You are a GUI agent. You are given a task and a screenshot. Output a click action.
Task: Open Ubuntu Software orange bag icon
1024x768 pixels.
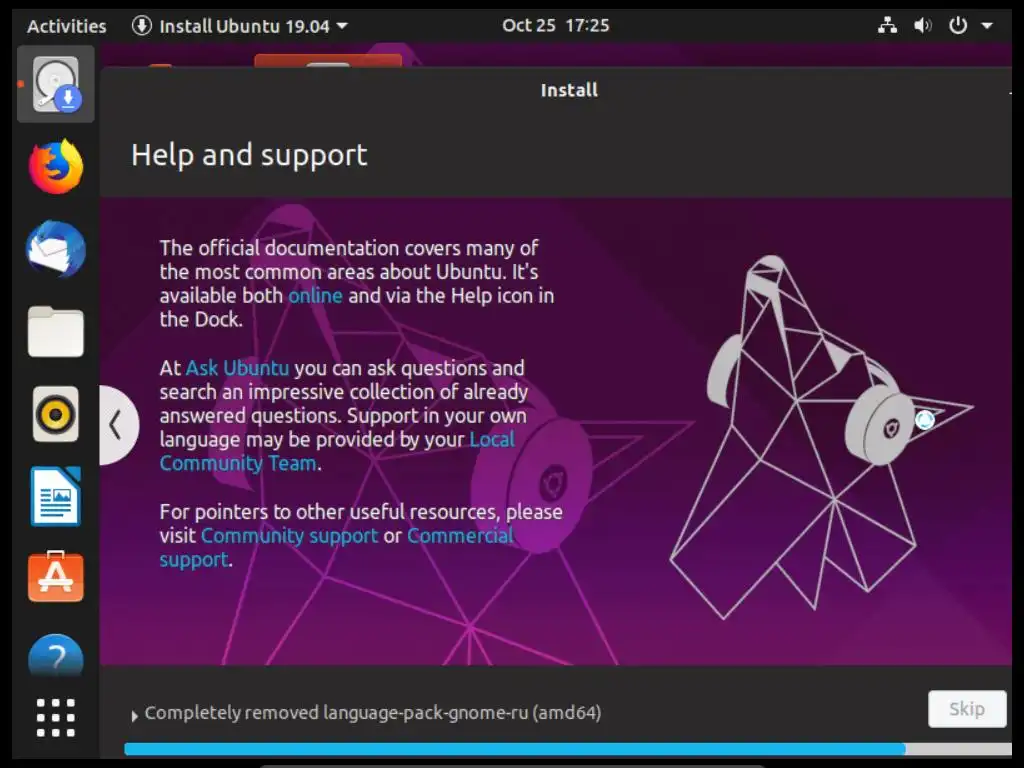(56, 577)
